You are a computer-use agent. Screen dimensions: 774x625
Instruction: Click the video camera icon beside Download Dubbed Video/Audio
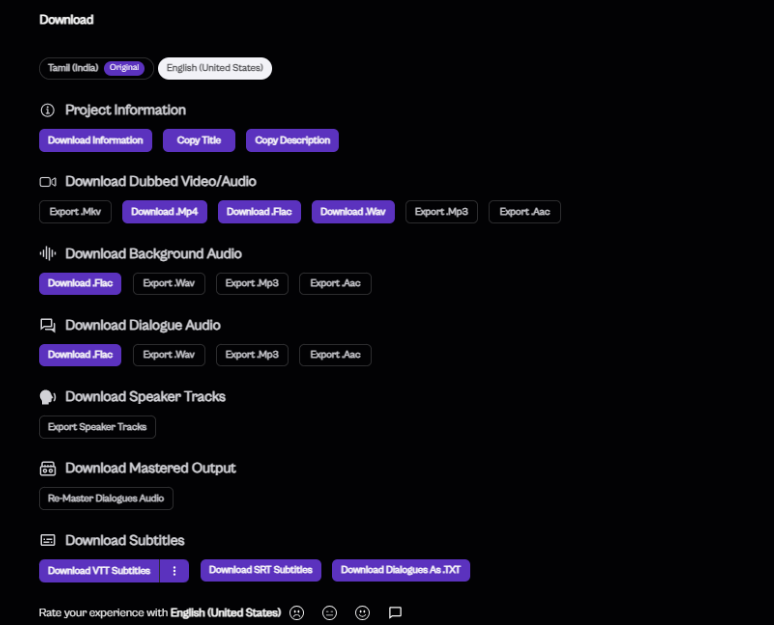[47, 182]
